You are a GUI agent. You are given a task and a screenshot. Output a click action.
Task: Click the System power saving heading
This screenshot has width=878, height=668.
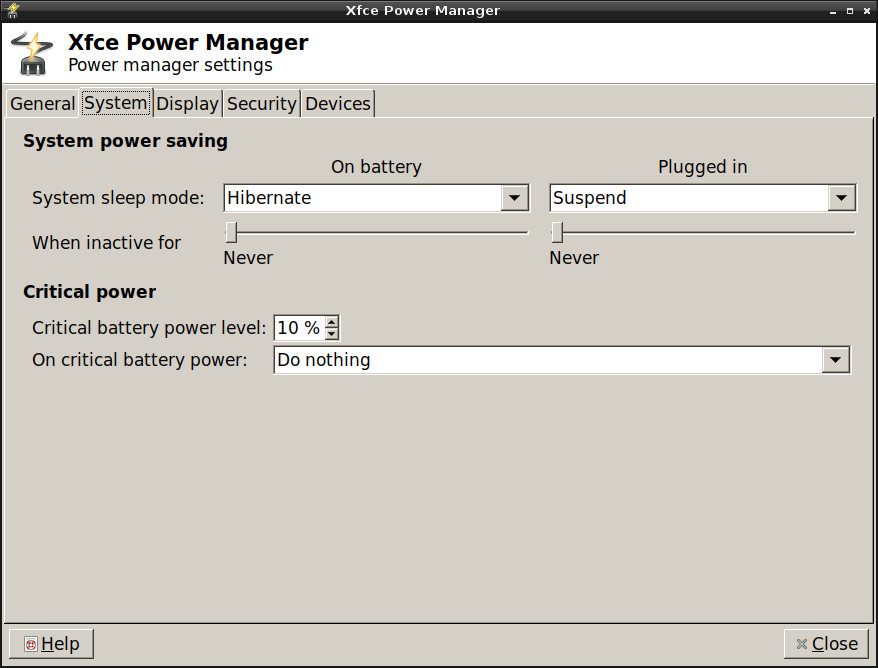coord(125,141)
